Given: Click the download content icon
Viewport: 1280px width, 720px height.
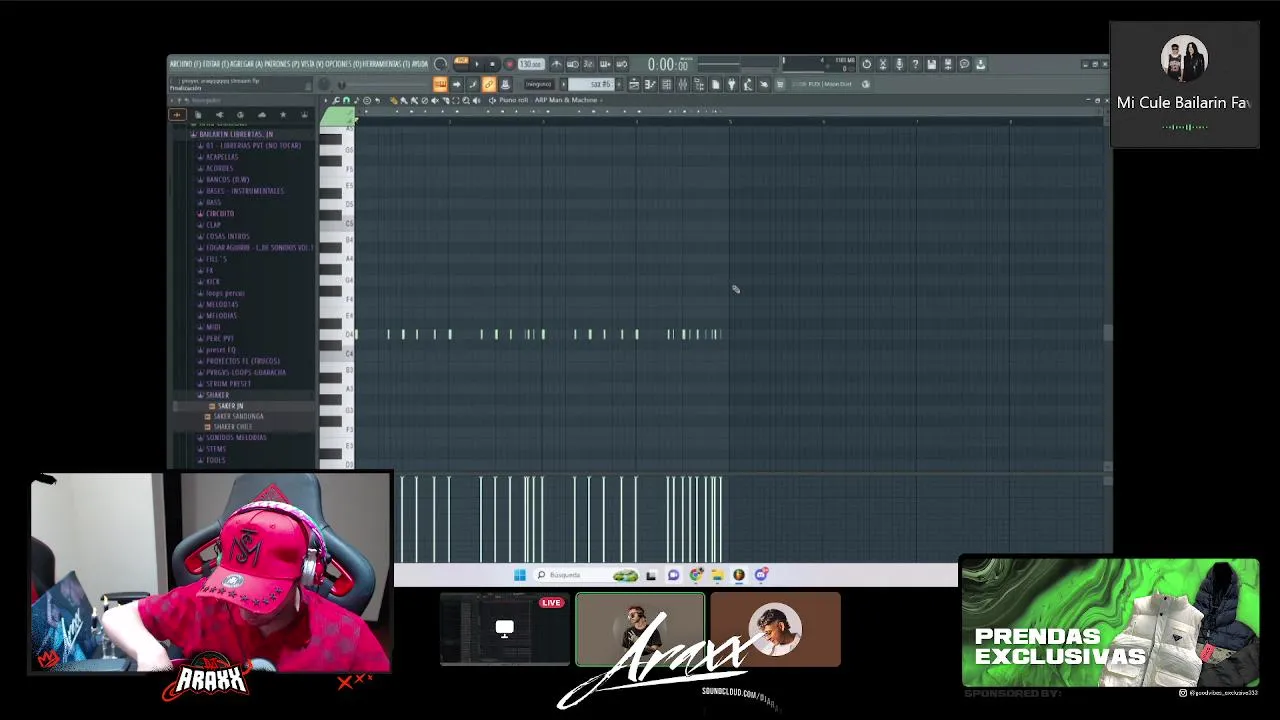Looking at the screenshot, I should (x=980, y=64).
